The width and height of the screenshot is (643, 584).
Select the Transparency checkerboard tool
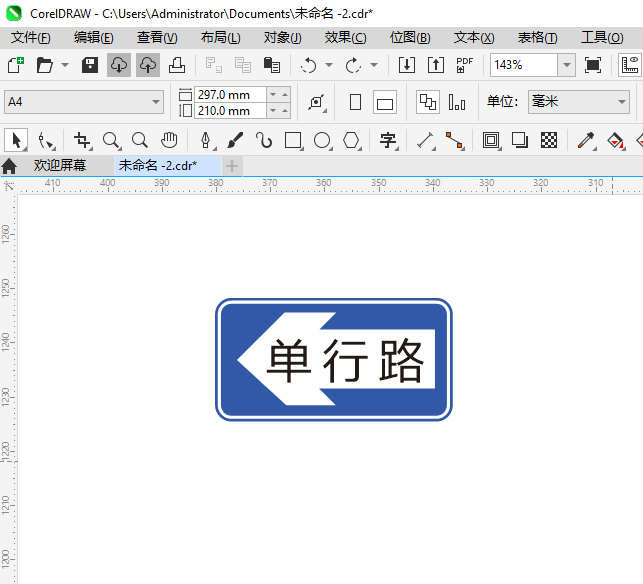pyautogui.click(x=549, y=140)
